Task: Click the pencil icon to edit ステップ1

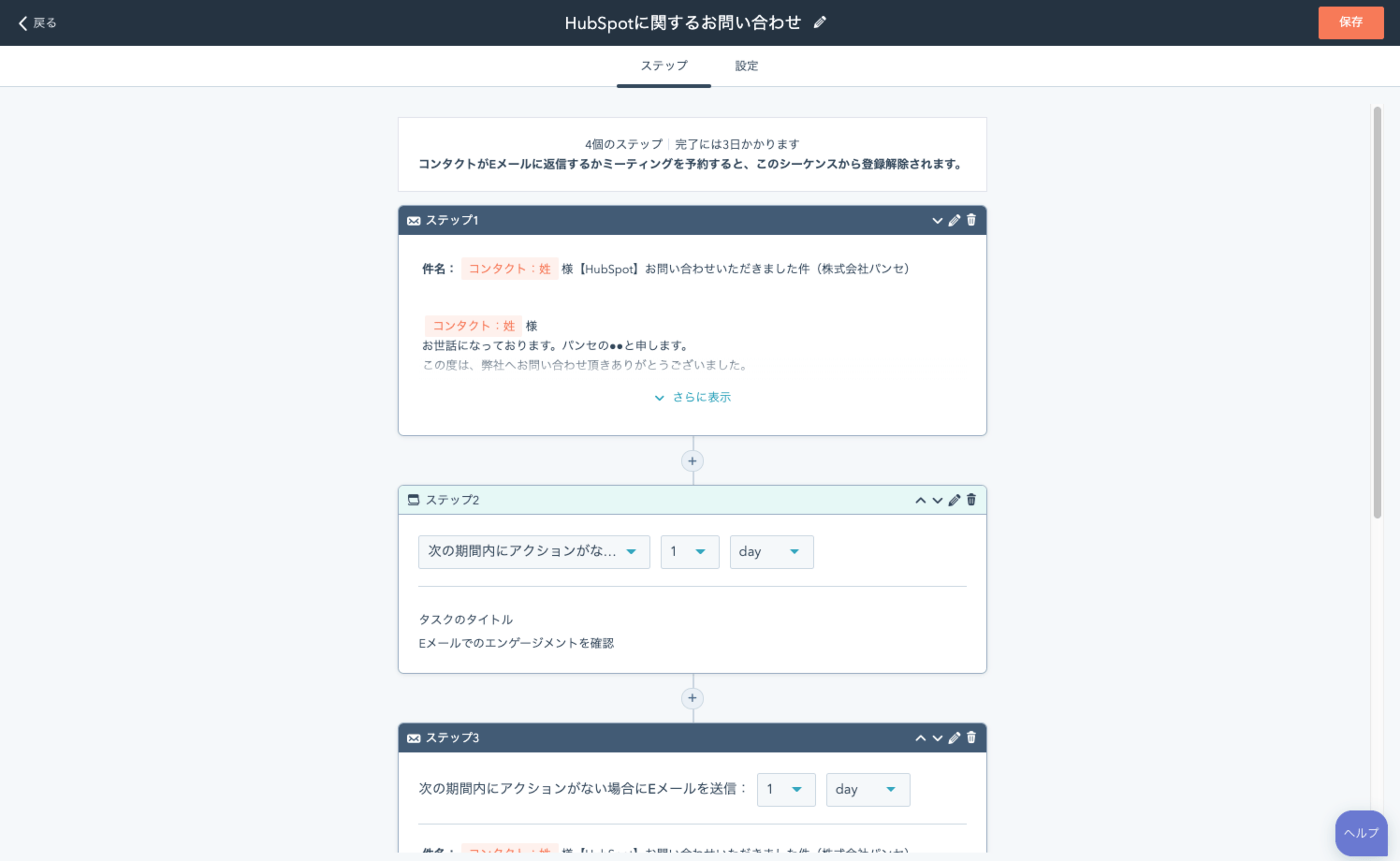Action: (955, 221)
